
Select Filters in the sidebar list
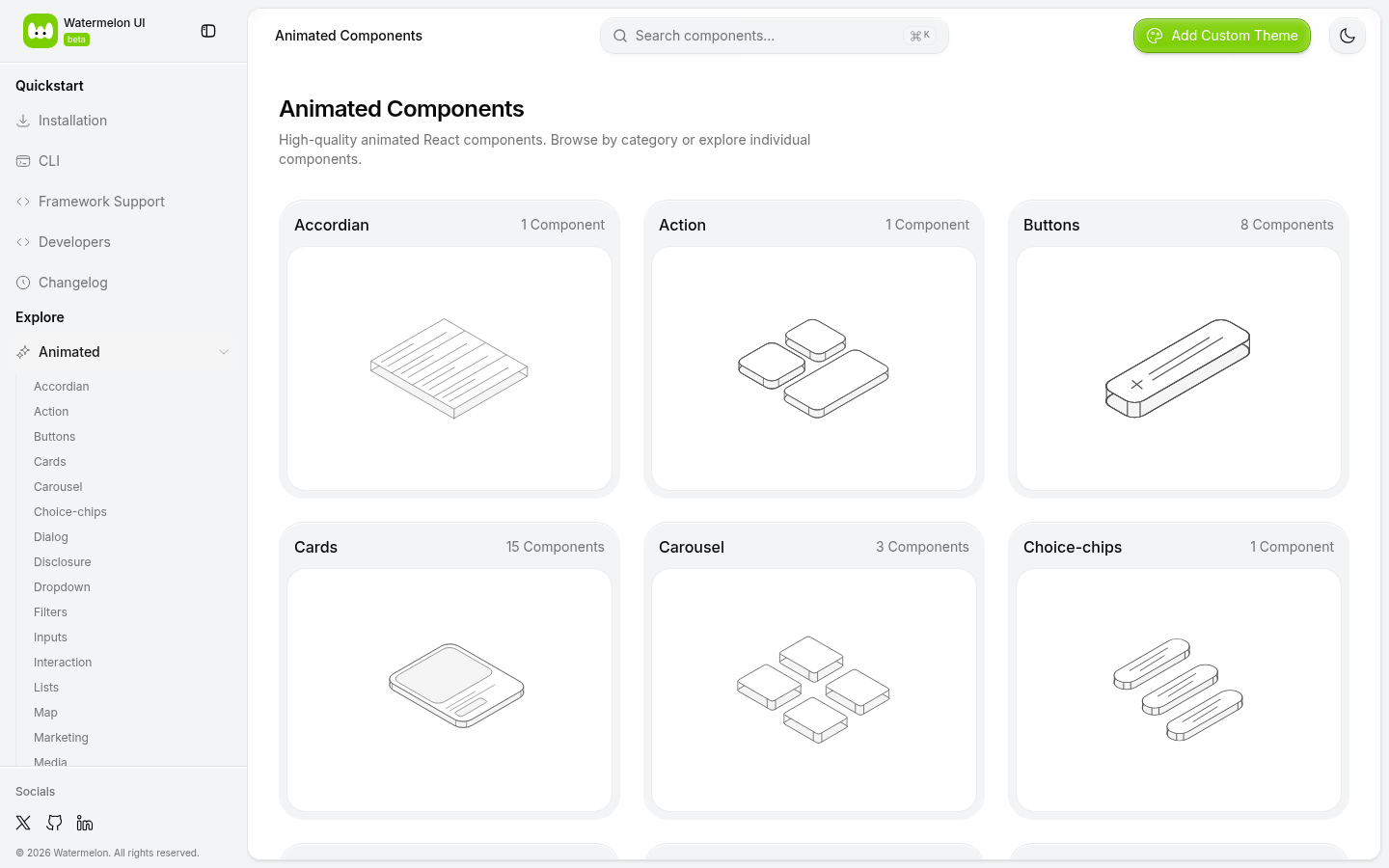(50, 612)
